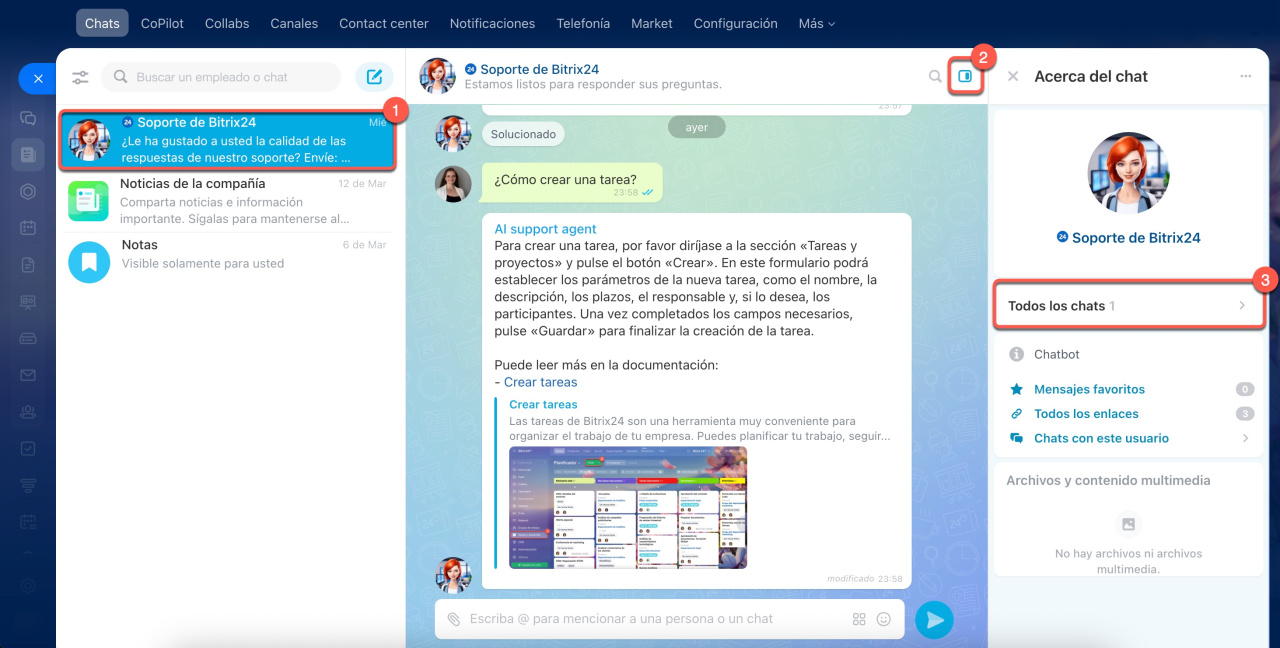Expand the Todos los chats row
Viewport: 1280px width, 648px height.
tap(1128, 306)
